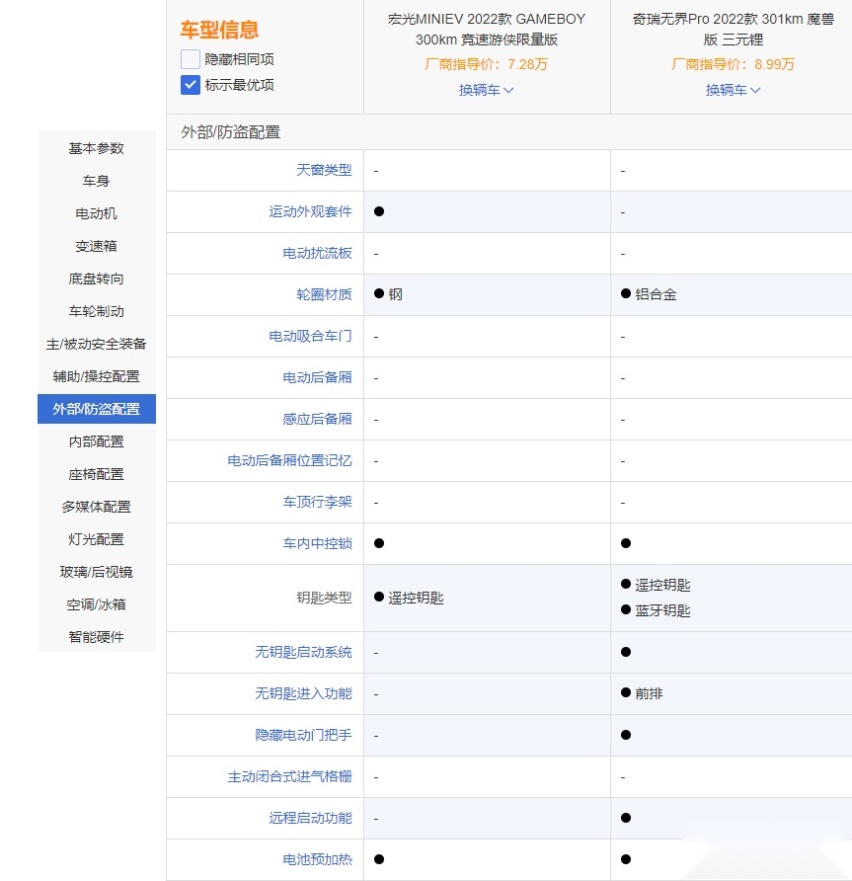
Task: Open 无钥匙启动系统 parameter link
Action: tap(303, 652)
